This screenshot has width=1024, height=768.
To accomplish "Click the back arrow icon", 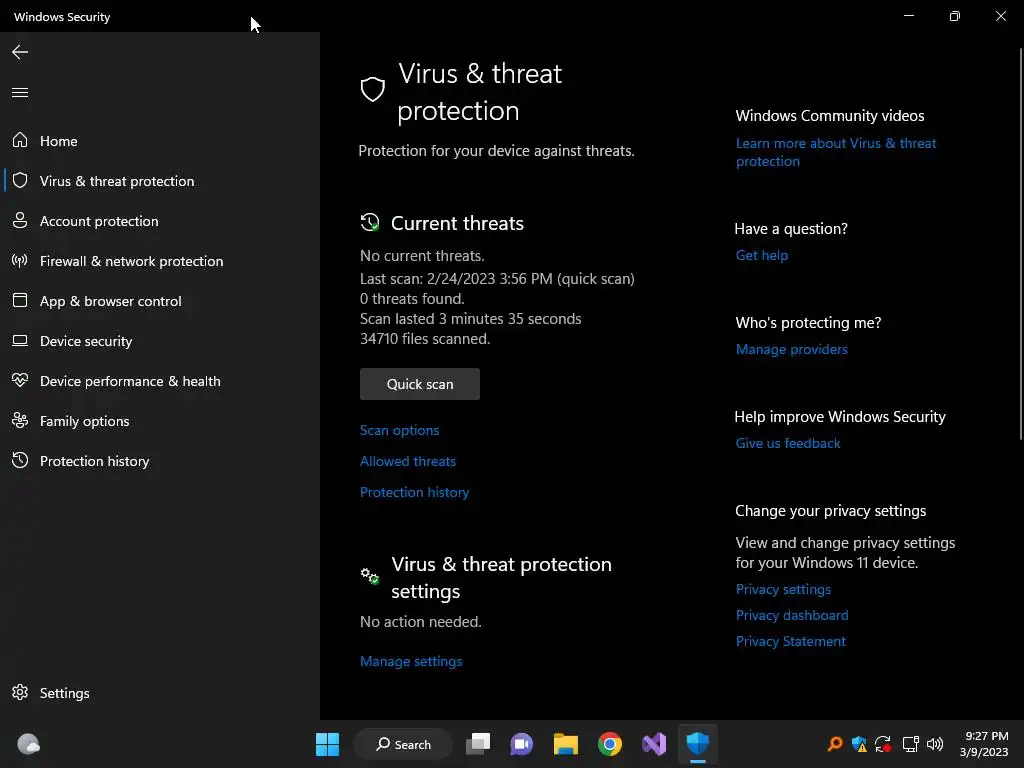I will [x=20, y=52].
